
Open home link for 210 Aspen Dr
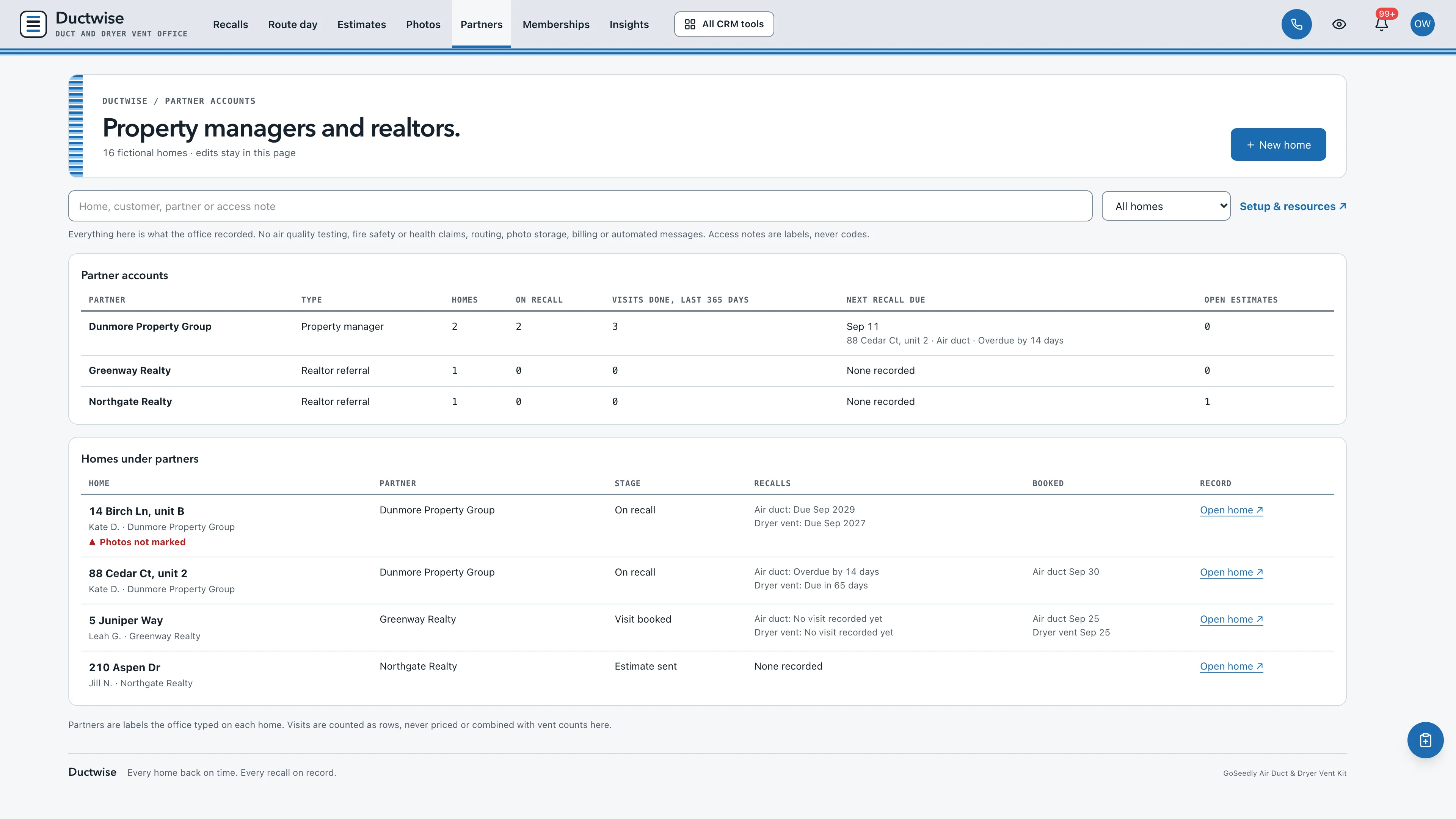coord(1232,666)
